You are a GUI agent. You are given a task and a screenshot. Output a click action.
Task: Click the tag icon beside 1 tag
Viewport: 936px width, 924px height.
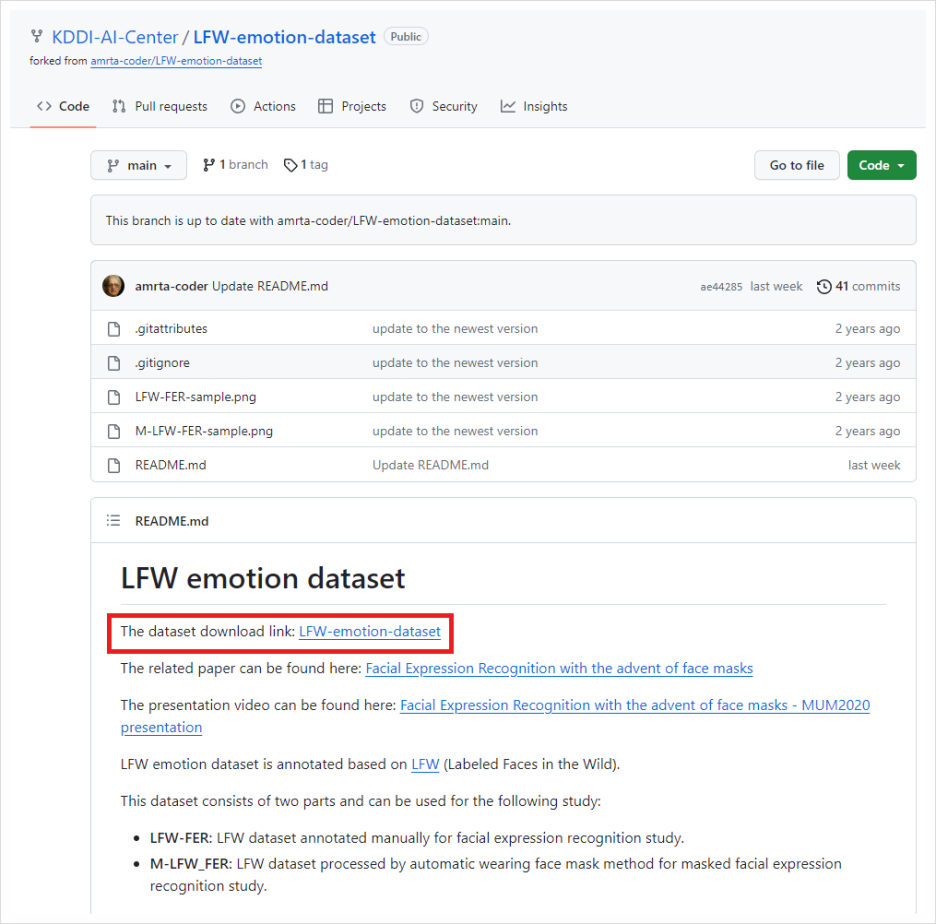click(290, 164)
